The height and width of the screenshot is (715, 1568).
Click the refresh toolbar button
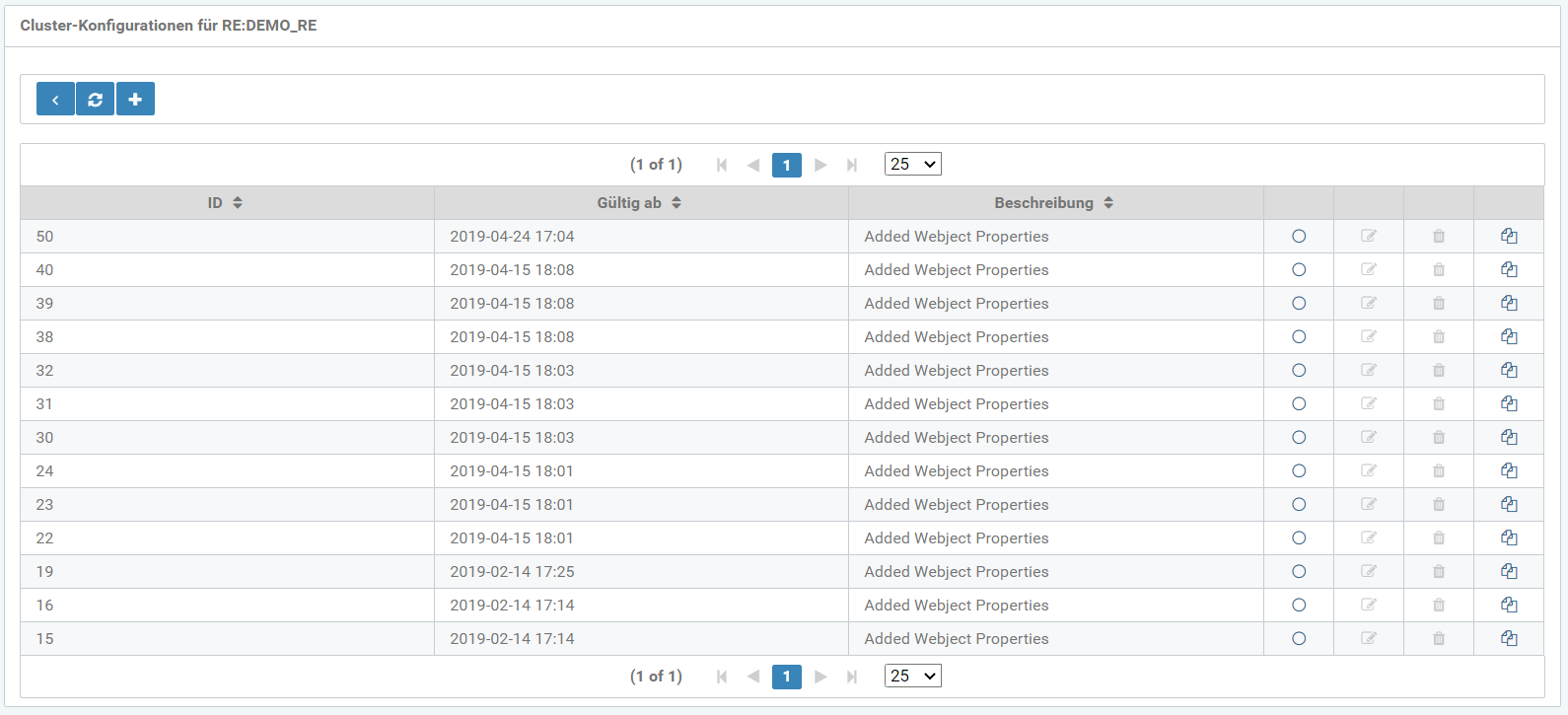96,100
